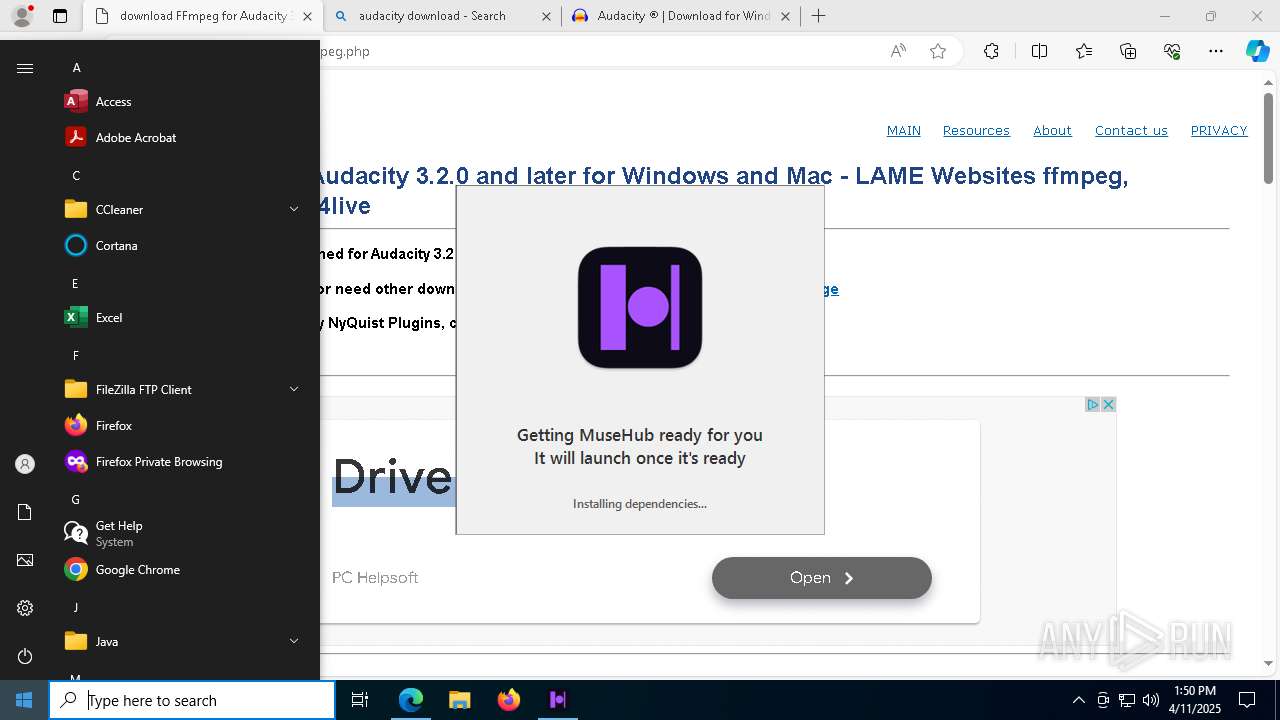Click the Start menu hamburger expand icon

click(25, 68)
